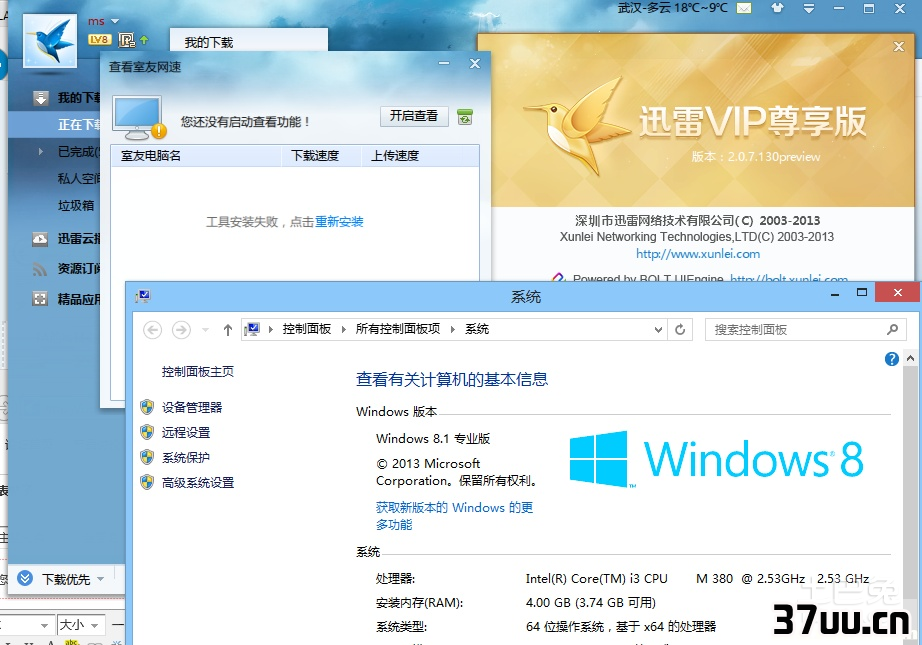Image resolution: width=922 pixels, height=645 pixels.
Task: Click 获取新版本的 Windows 的更多功能 link
Action: [x=455, y=516]
